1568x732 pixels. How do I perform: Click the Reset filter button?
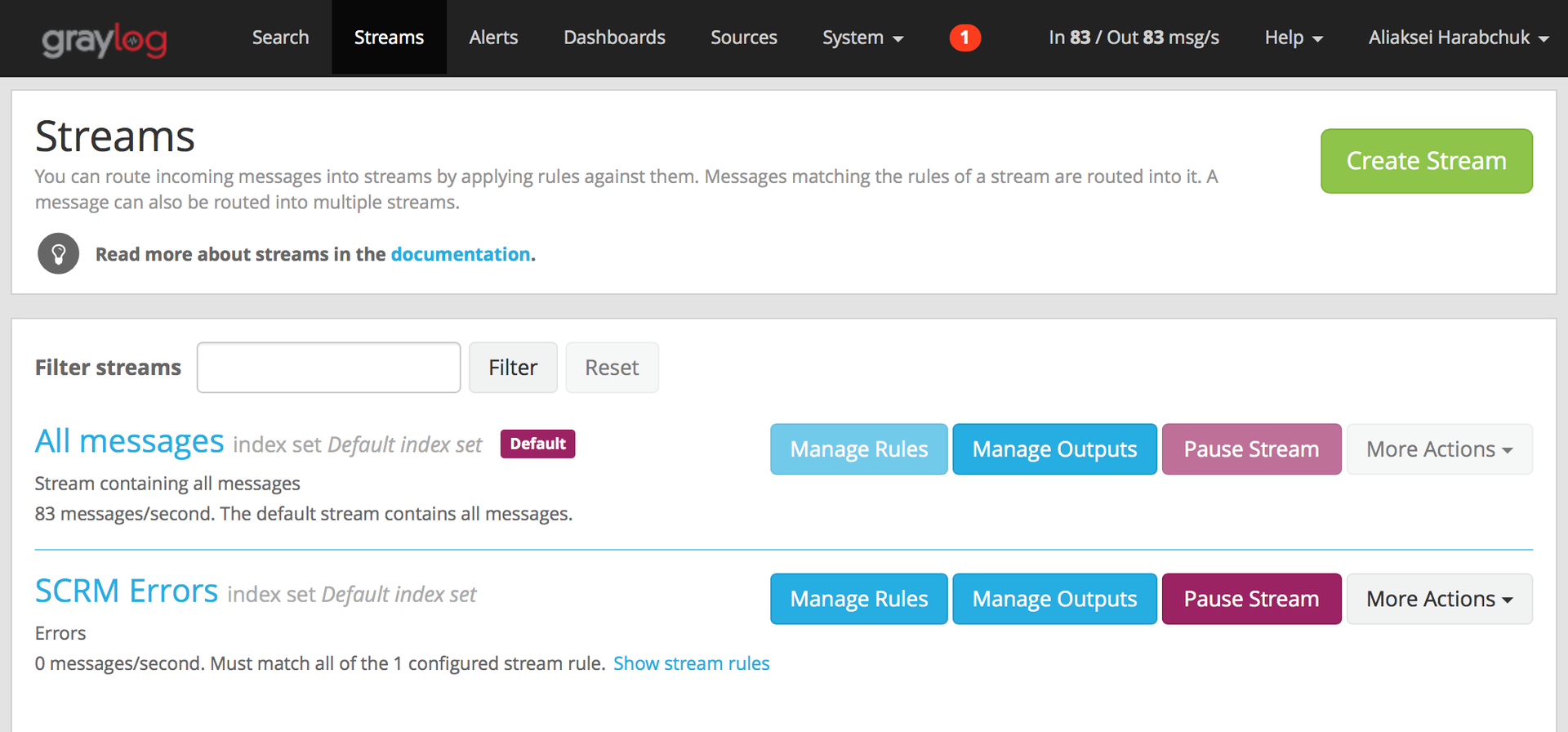pos(612,368)
